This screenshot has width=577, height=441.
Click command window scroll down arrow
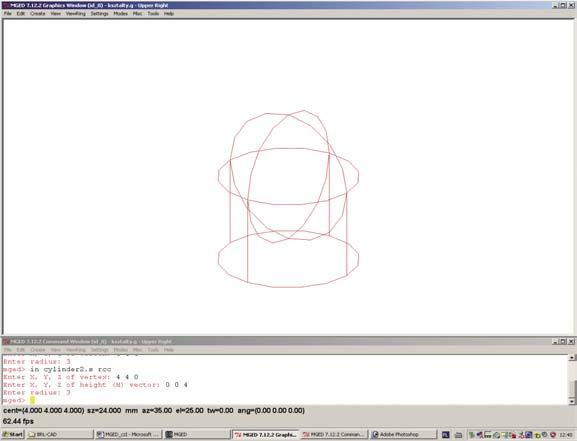(x=572, y=401)
